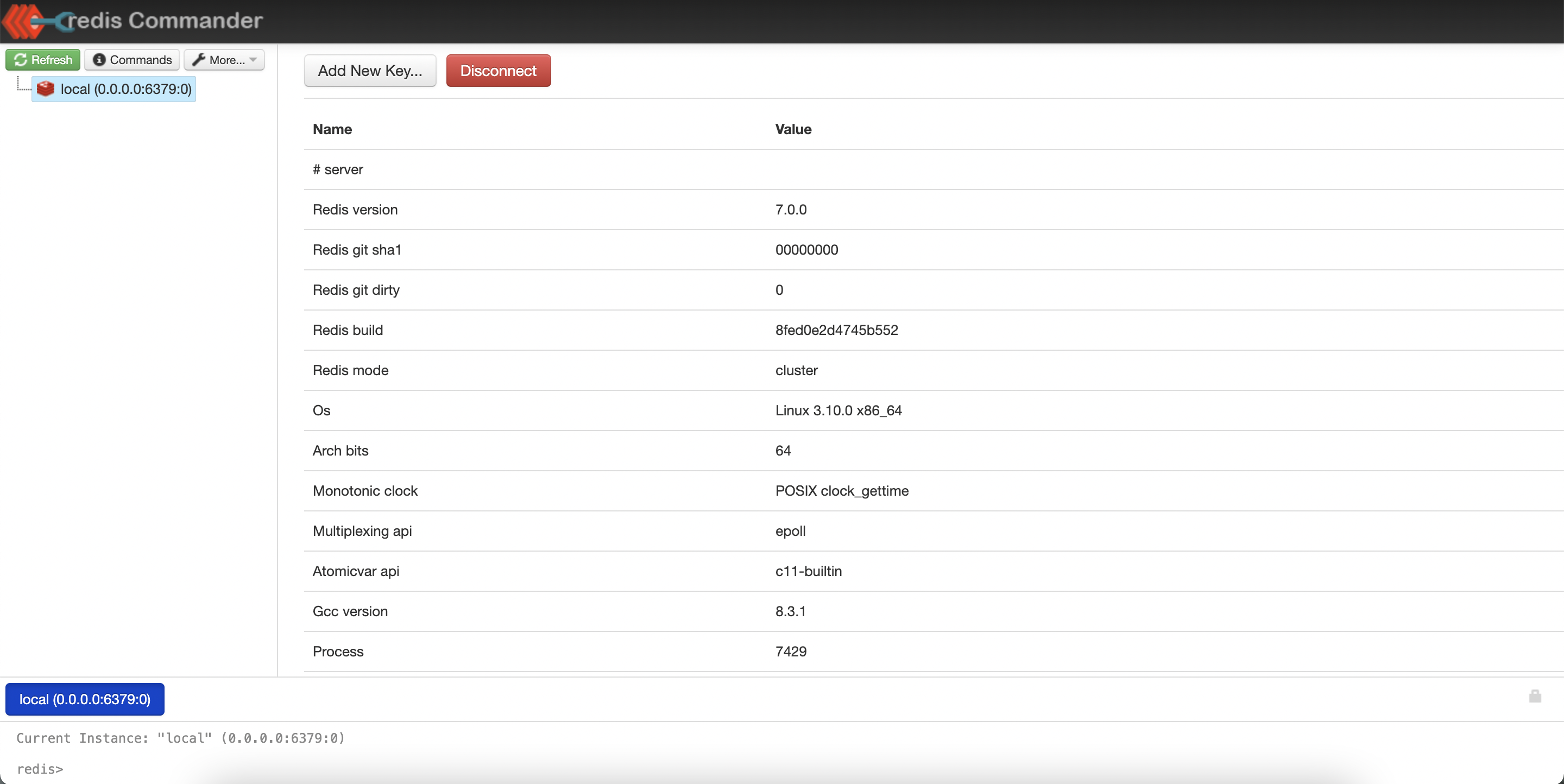
Task: Click the Value column header
Action: 793,129
